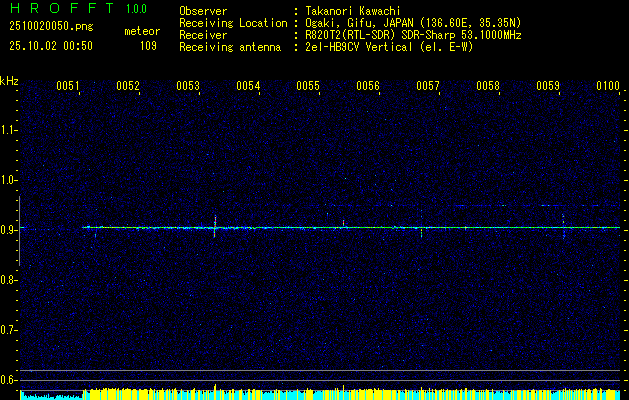Viewport: 629px width, 400px height.
Task: Select the Receiving Location text line
Action: click(x=350, y=23)
